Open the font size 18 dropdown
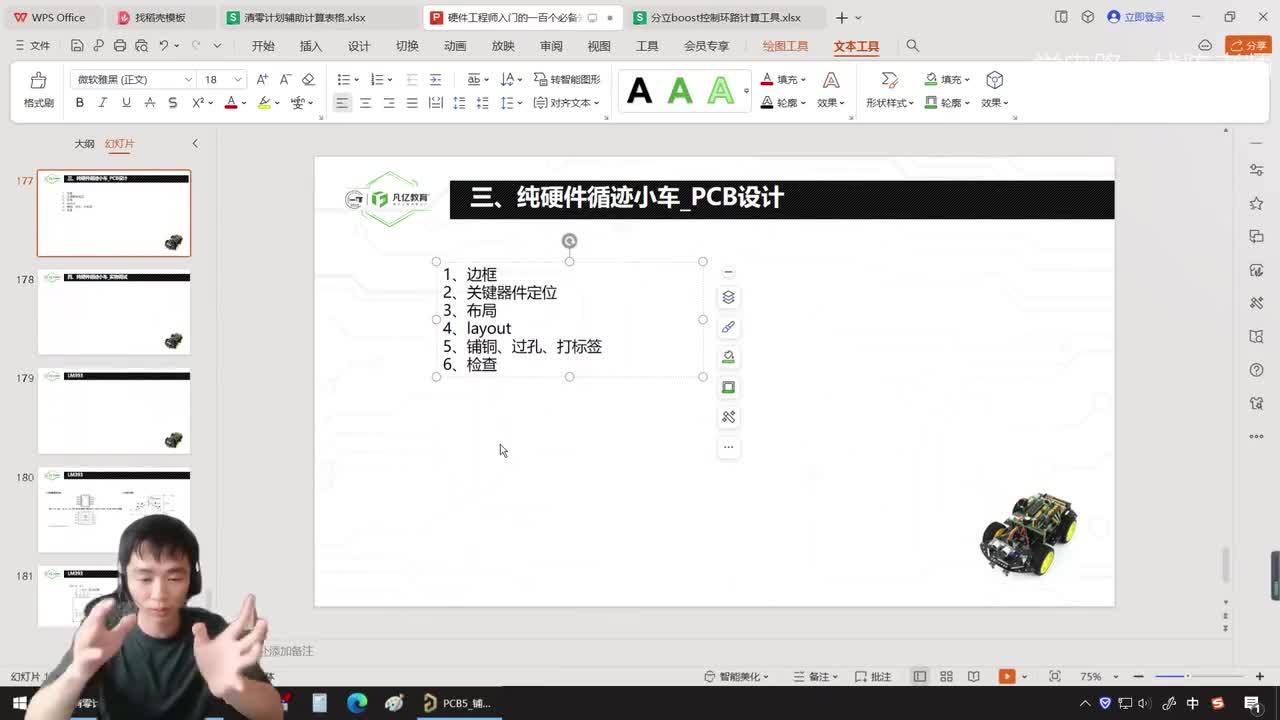The height and width of the screenshot is (720, 1280). 237,80
